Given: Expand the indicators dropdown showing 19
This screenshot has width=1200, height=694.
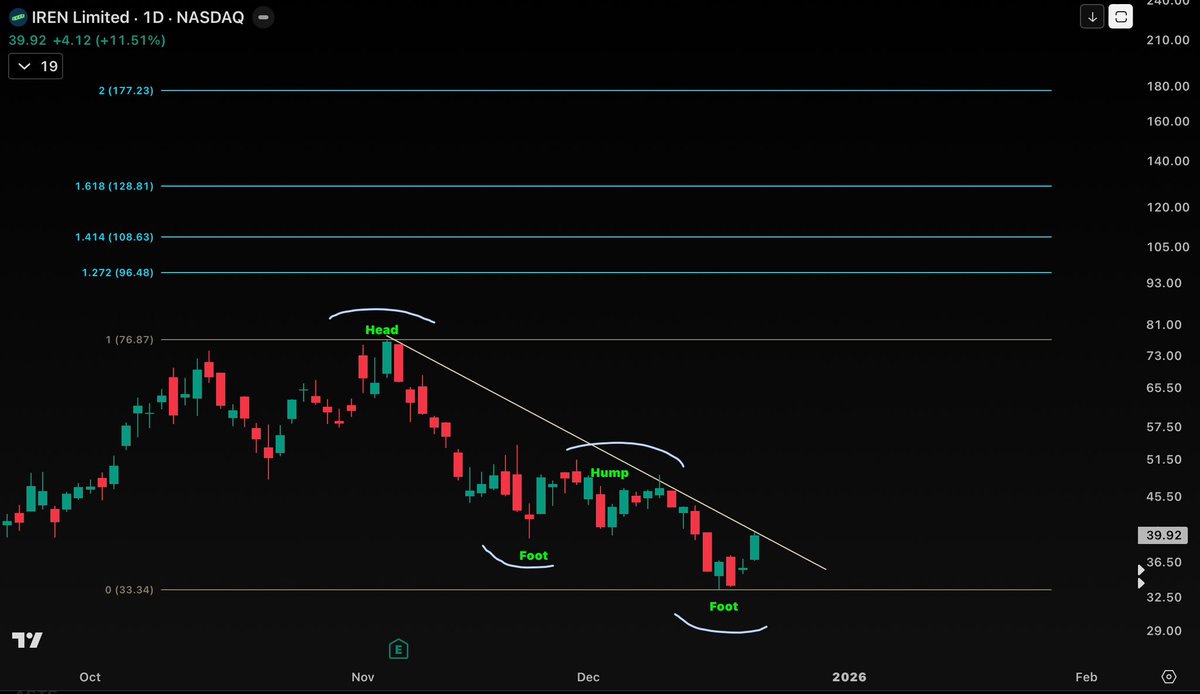Looking at the screenshot, I should point(35,67).
